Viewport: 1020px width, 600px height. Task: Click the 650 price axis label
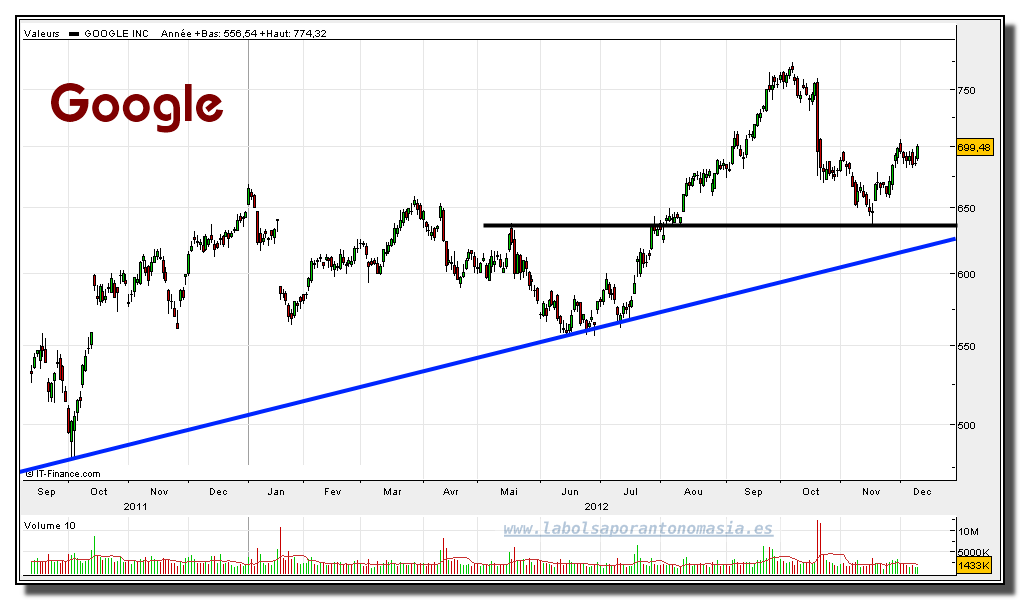click(966, 209)
